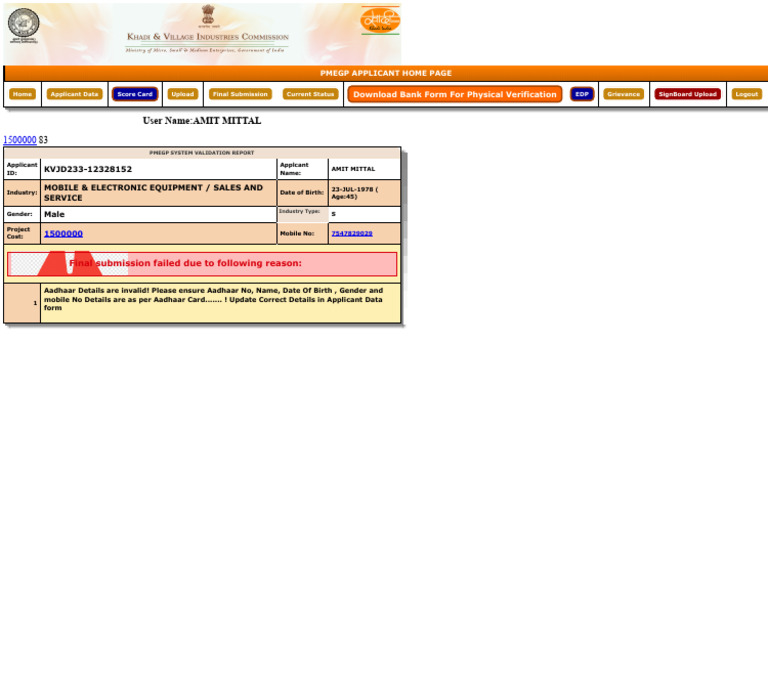Image resolution: width=768 pixels, height=687 pixels.
Task: Follow the 1500000 link above the validation report
Action: click(x=20, y=140)
